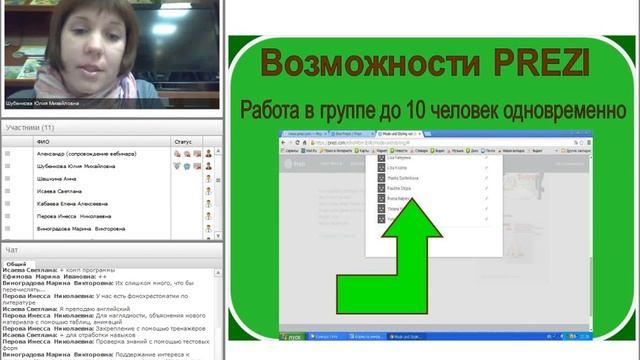The height and width of the screenshot is (360, 640).
Task: Tick the checkbox for Перова Инесса Николаевна
Action: (x=7, y=216)
